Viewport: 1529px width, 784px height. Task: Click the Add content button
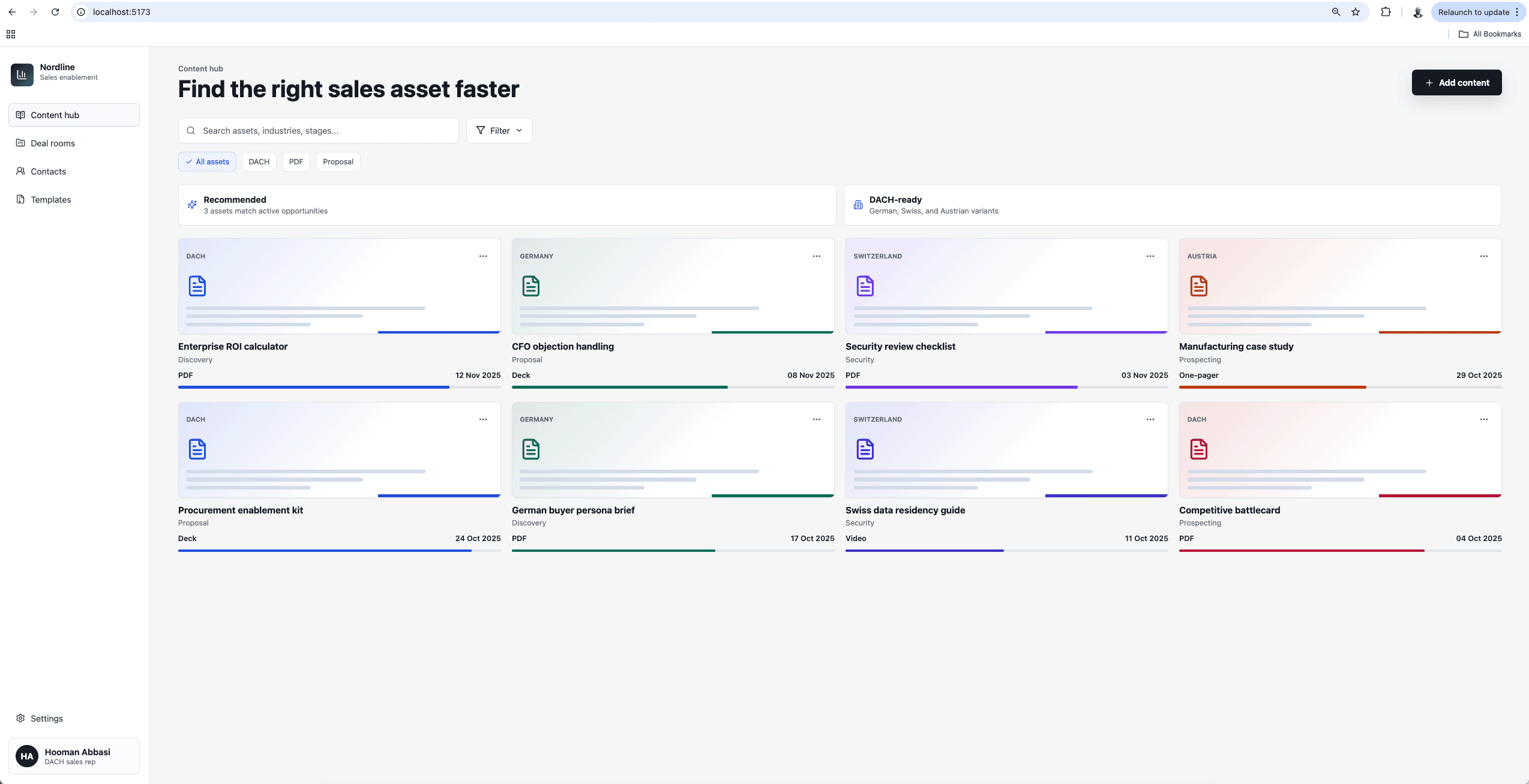tap(1456, 83)
